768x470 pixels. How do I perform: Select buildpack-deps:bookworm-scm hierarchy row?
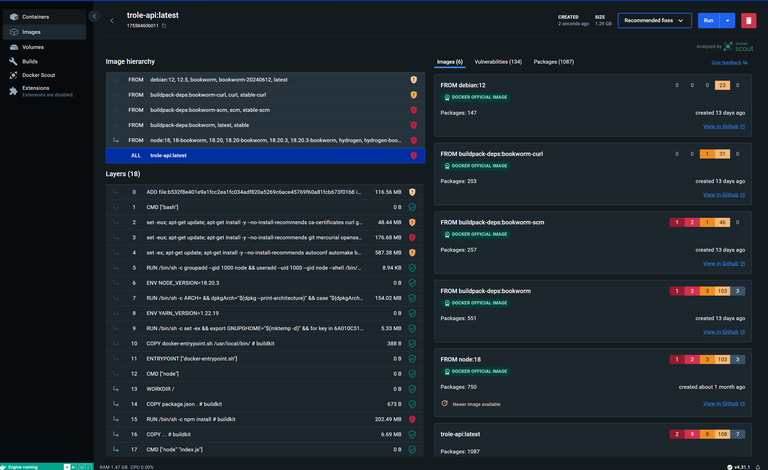[265, 110]
